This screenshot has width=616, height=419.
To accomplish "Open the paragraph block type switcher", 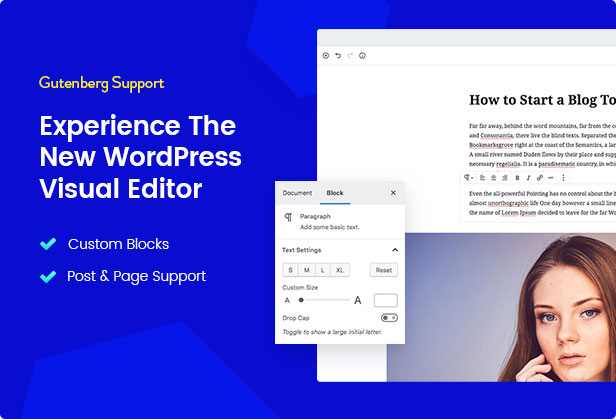I will point(468,177).
